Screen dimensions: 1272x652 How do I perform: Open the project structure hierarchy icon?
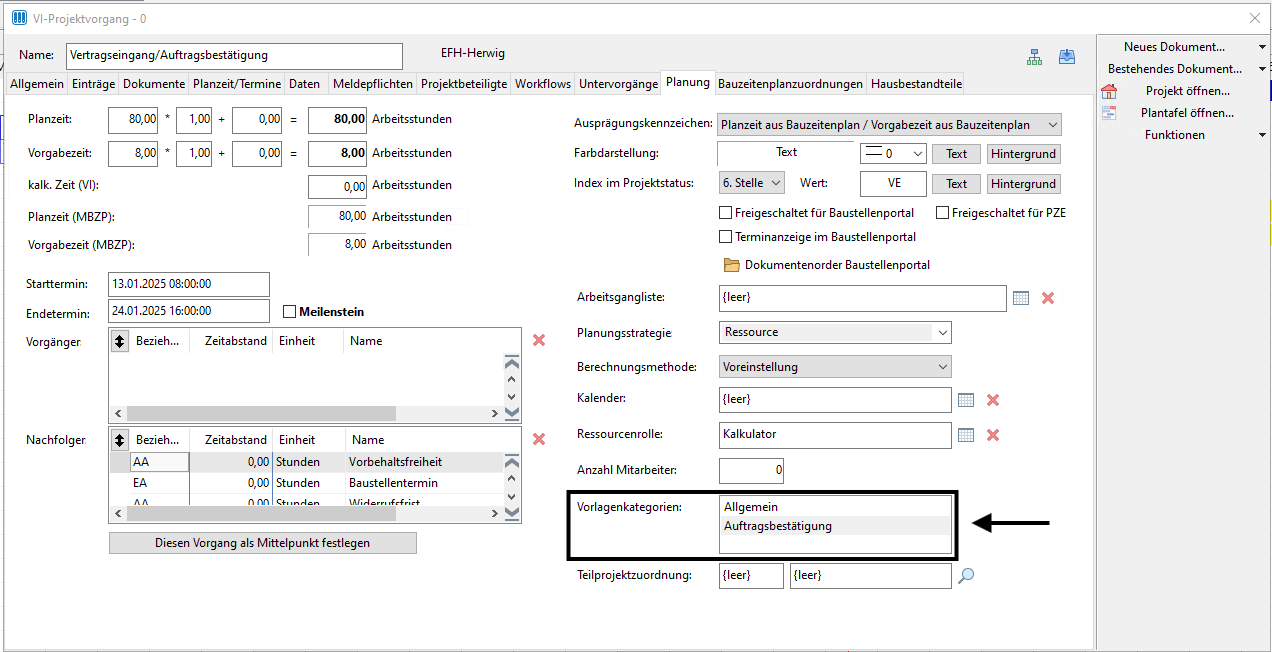tap(1034, 57)
